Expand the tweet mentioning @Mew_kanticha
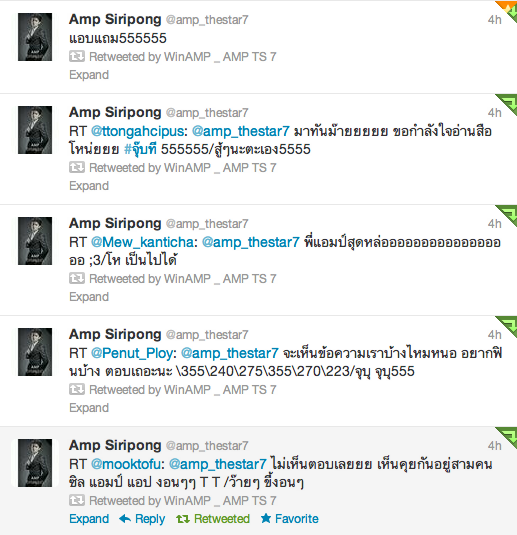 tap(89, 297)
